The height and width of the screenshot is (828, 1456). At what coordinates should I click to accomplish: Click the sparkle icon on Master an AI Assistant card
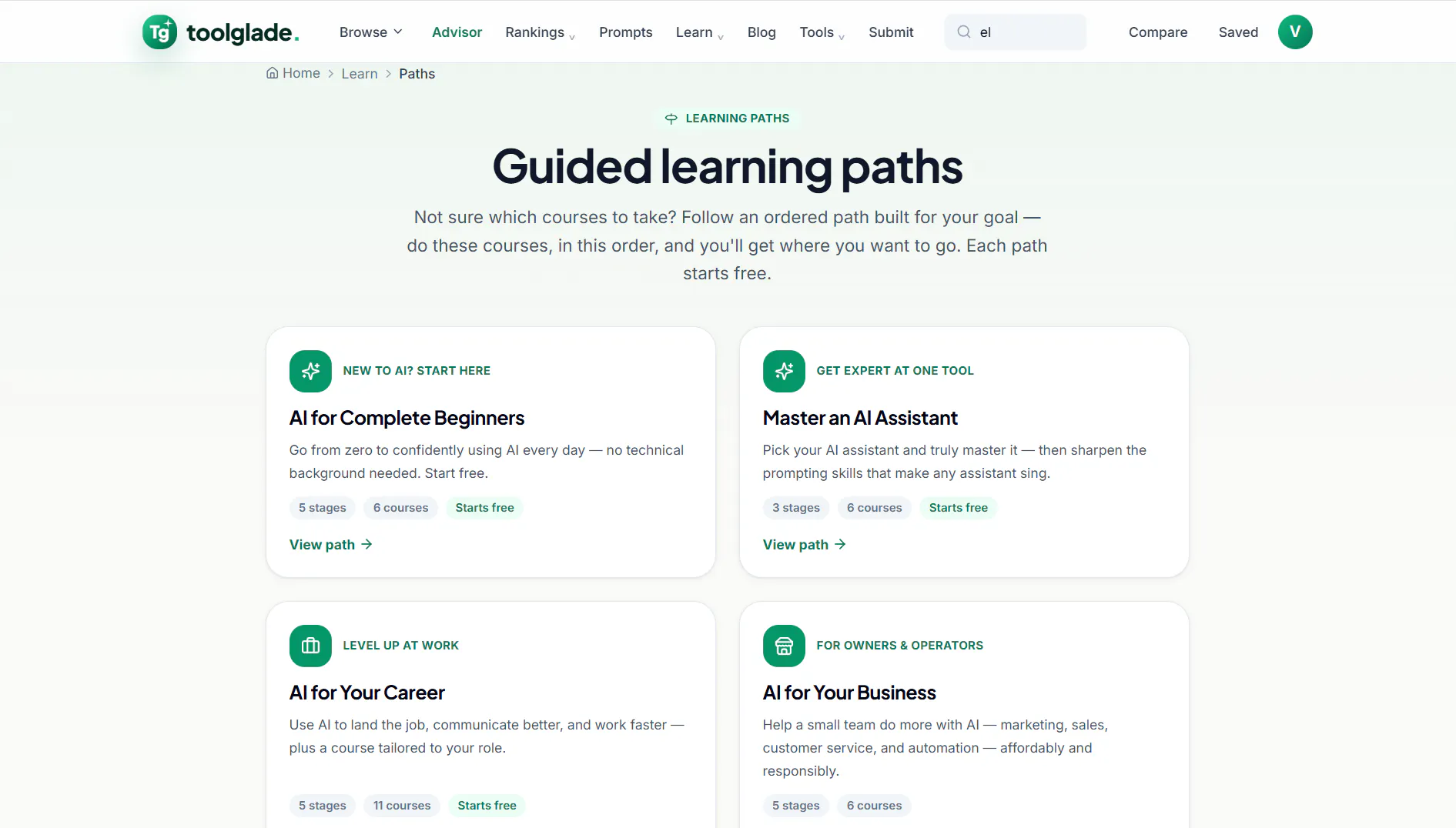(784, 371)
